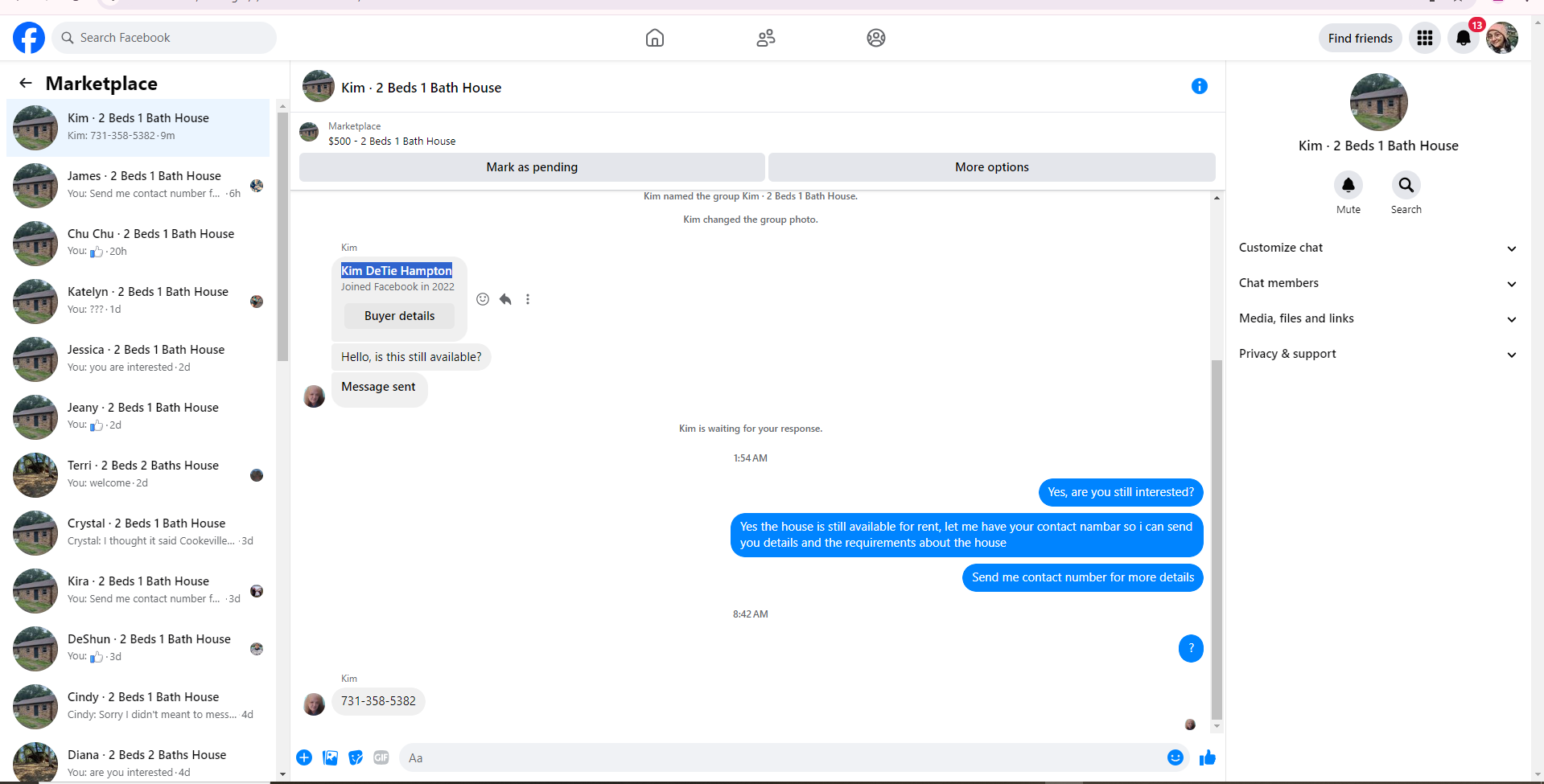The height and width of the screenshot is (784, 1544).
Task: Focus the Search Facebook field
Action: (164, 38)
